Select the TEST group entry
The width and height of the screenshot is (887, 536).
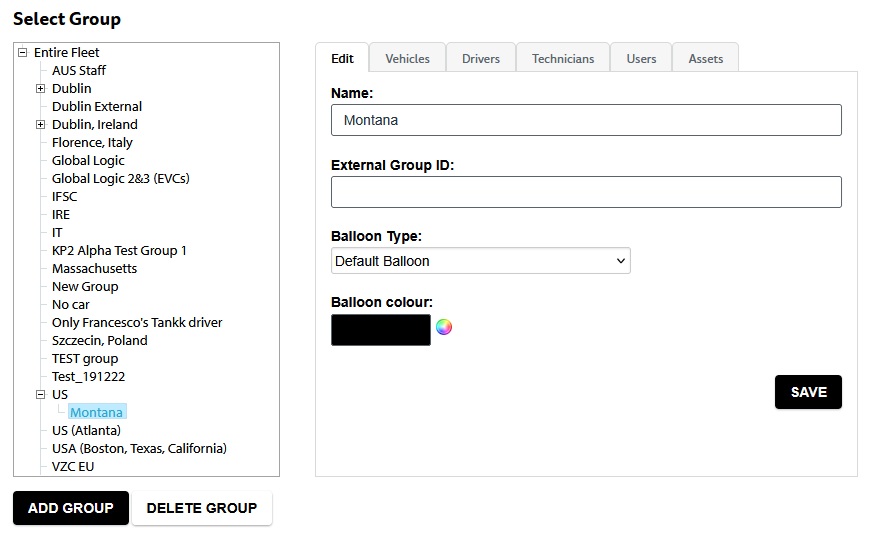pyautogui.click(x=85, y=359)
